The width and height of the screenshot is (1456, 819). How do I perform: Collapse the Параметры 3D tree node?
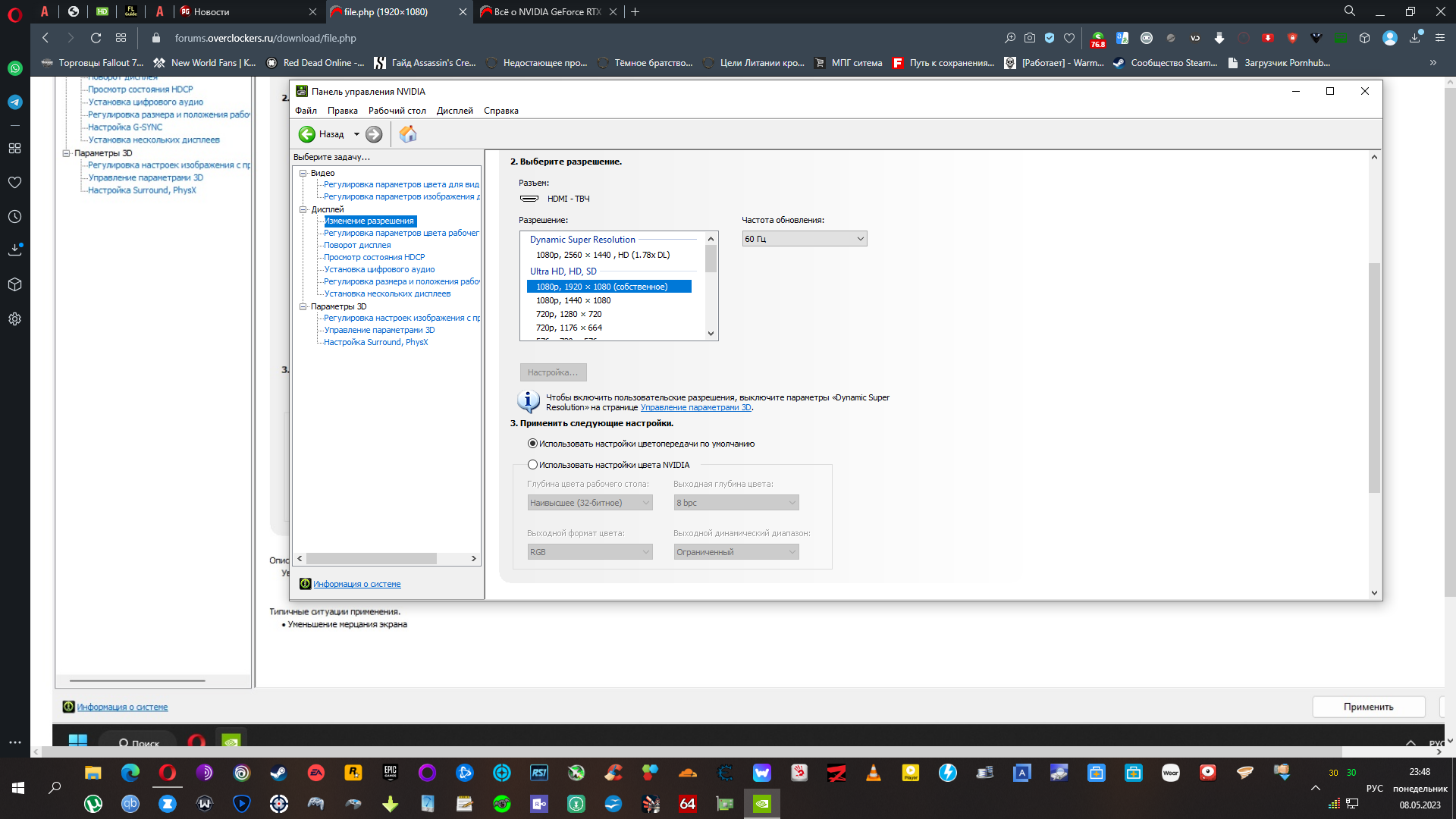[x=303, y=306]
